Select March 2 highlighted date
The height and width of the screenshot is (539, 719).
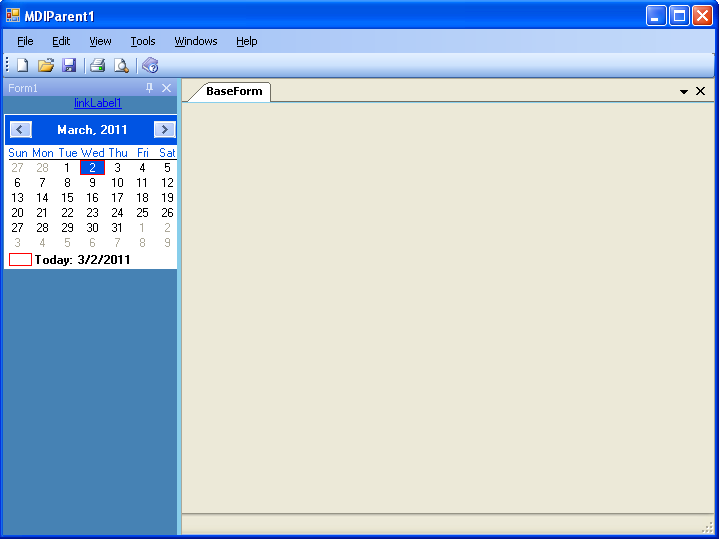tap(92, 167)
